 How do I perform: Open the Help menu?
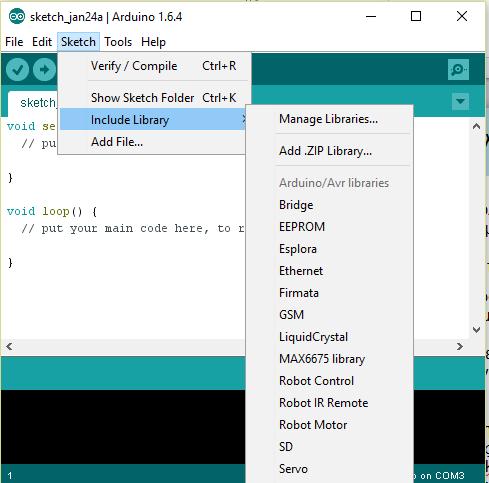[153, 42]
